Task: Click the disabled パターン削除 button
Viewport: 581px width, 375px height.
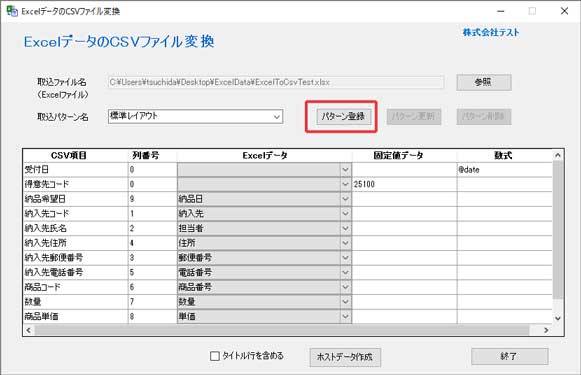Action: coord(484,116)
